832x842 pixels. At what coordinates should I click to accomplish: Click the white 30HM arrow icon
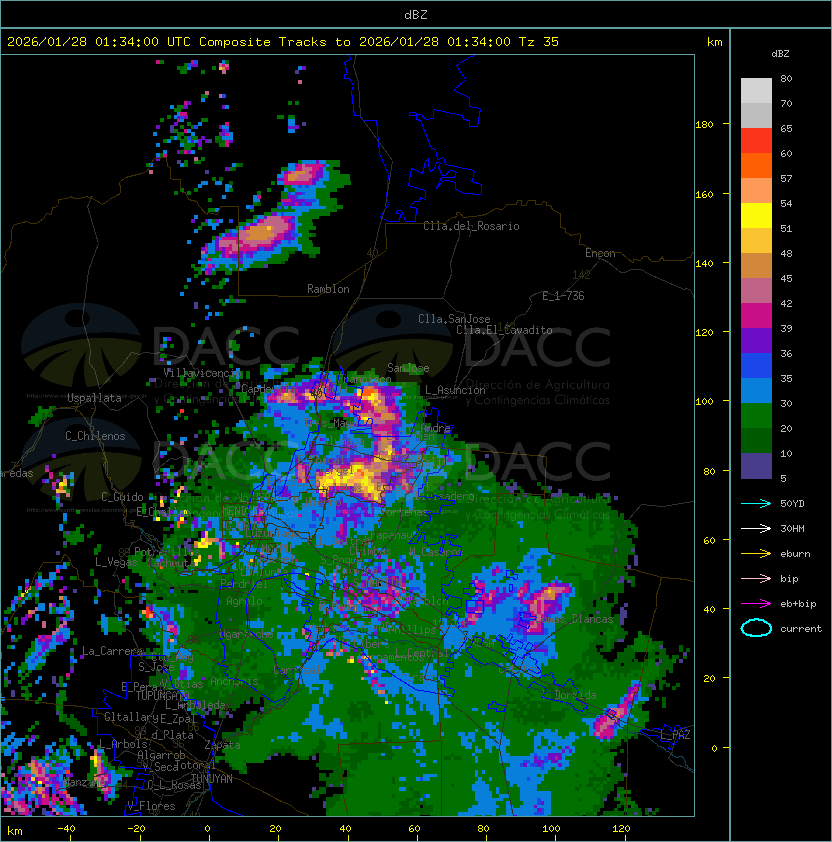[x=756, y=528]
